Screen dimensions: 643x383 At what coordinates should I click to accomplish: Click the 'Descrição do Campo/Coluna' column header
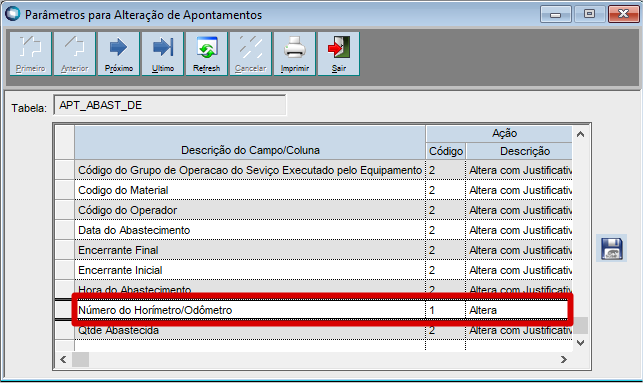click(250, 142)
